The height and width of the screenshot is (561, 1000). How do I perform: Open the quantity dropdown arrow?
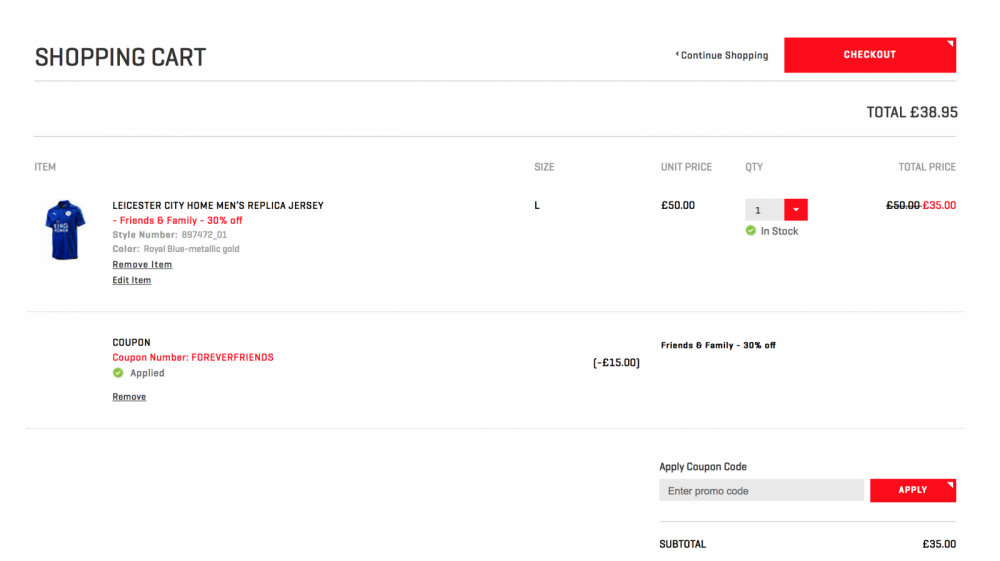tap(795, 210)
